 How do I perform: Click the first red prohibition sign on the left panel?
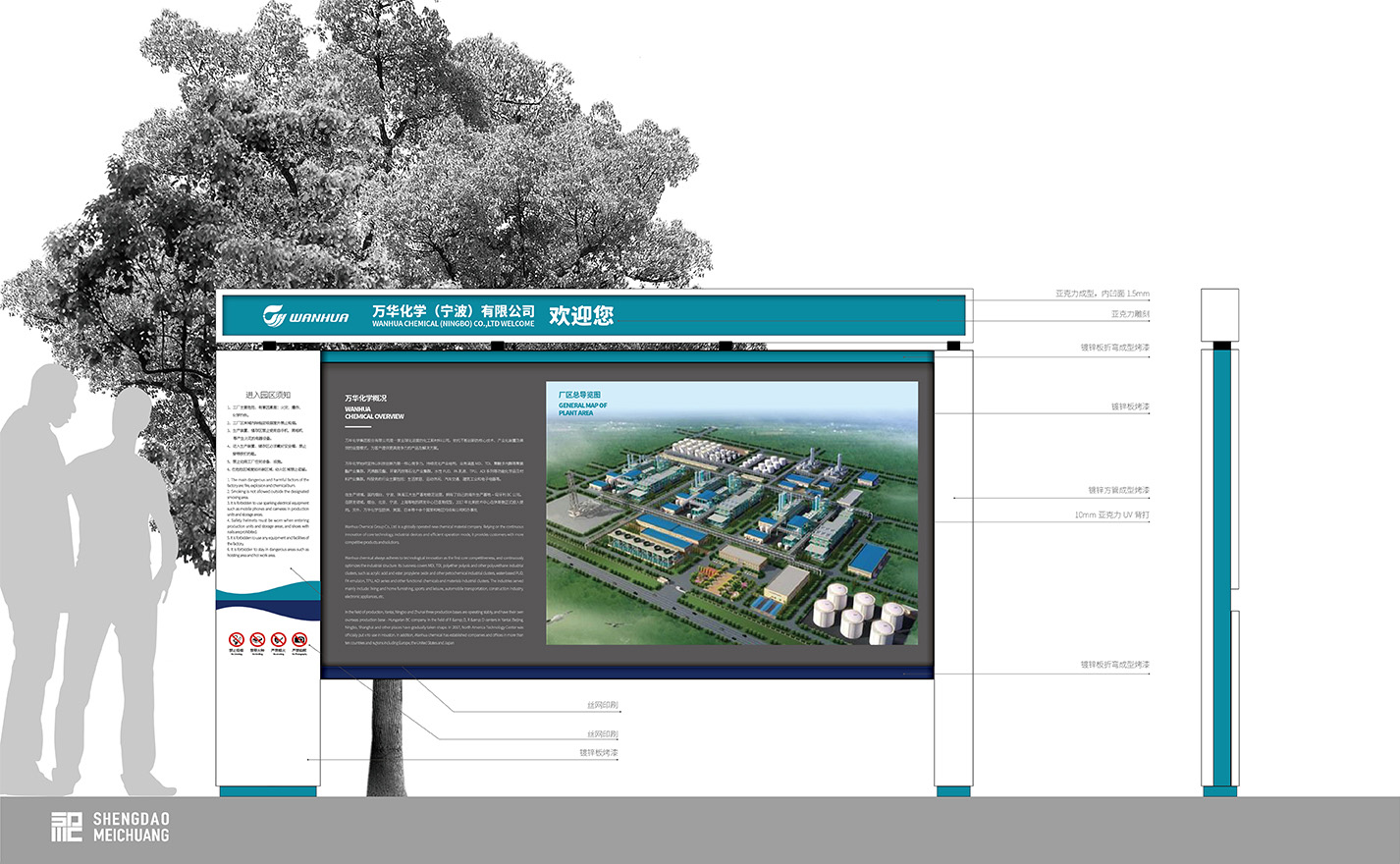tap(236, 641)
